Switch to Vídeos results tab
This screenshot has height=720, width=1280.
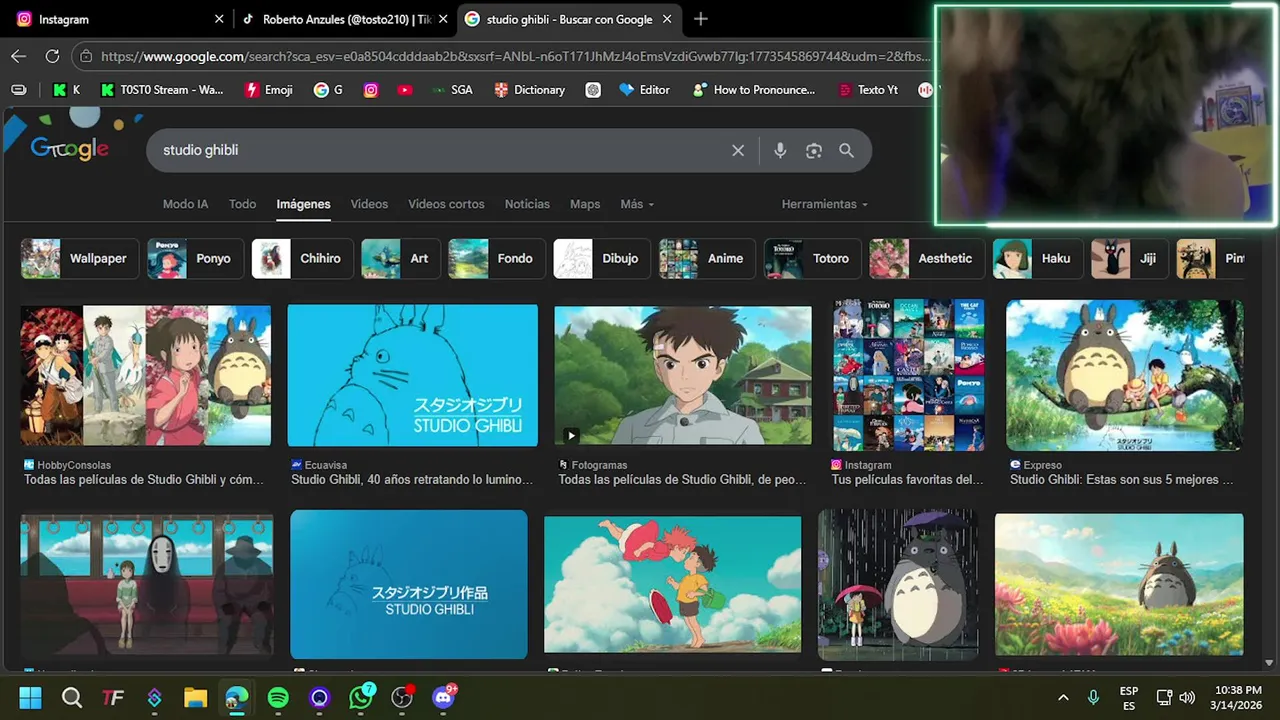[x=369, y=204]
